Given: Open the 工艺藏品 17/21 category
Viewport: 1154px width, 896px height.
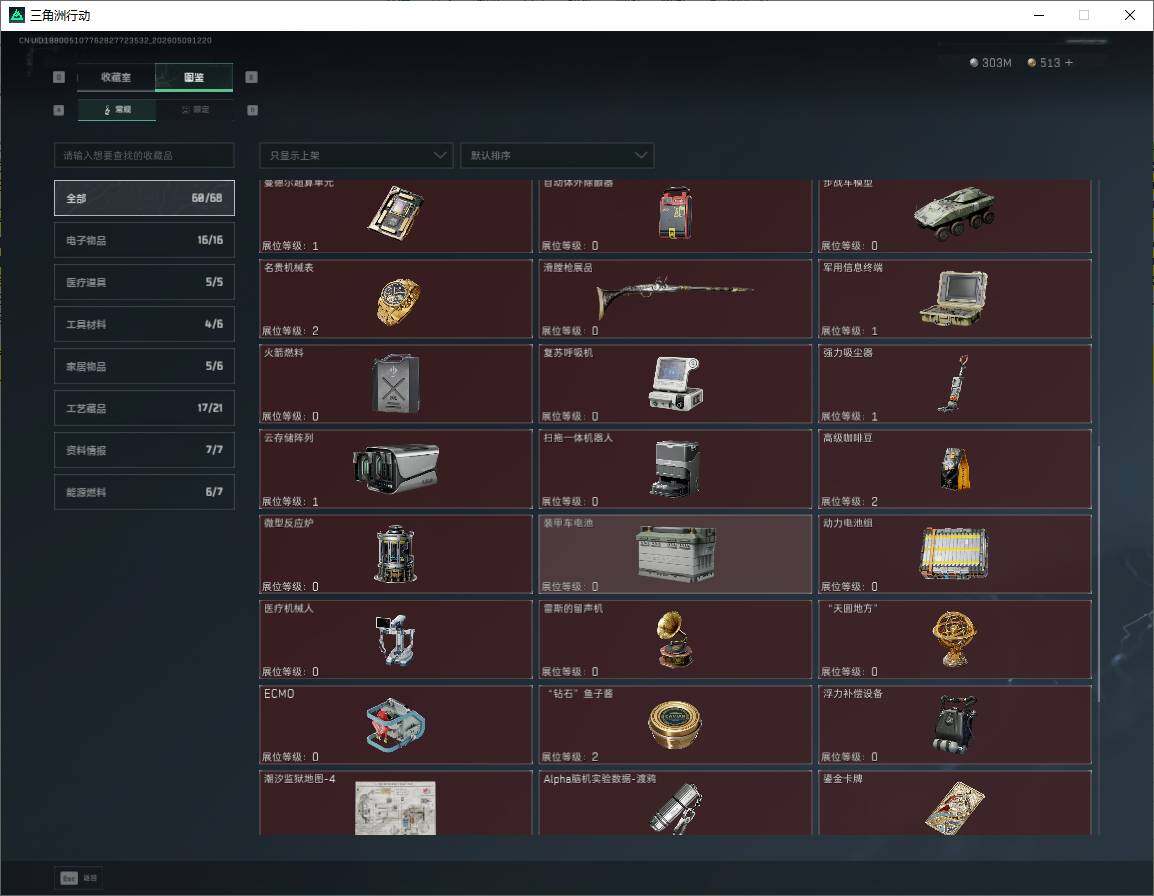Looking at the screenshot, I should pyautogui.click(x=144, y=408).
